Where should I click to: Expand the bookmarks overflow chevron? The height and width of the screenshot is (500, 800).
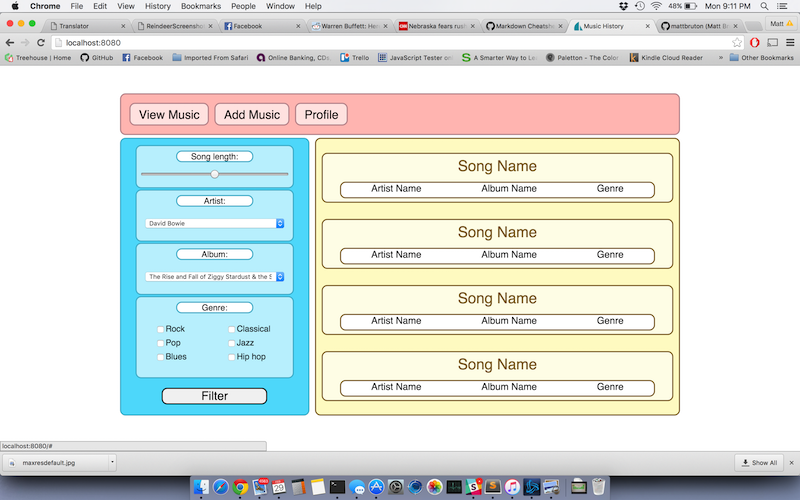(x=720, y=58)
